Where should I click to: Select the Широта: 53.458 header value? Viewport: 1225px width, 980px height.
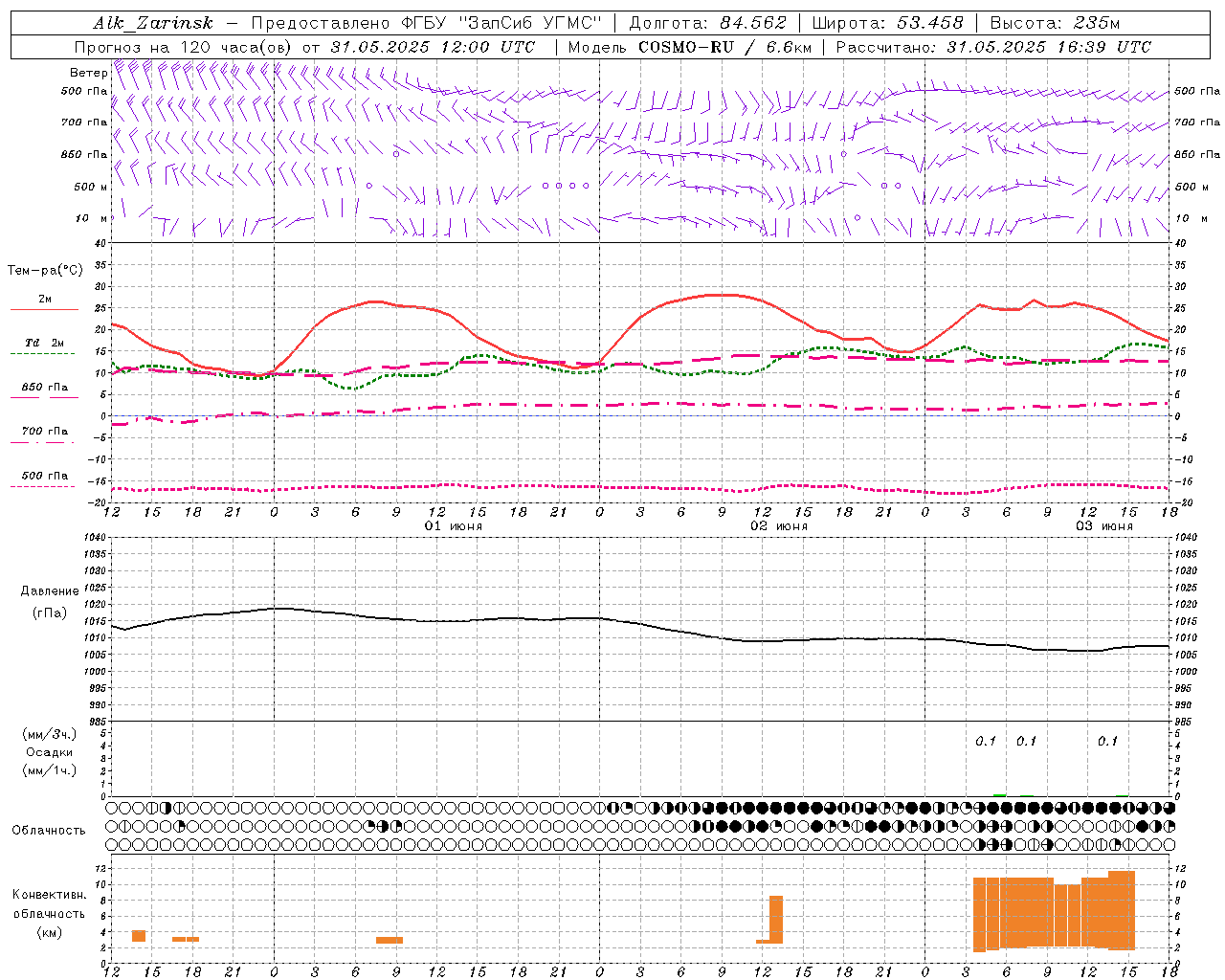pos(887,23)
